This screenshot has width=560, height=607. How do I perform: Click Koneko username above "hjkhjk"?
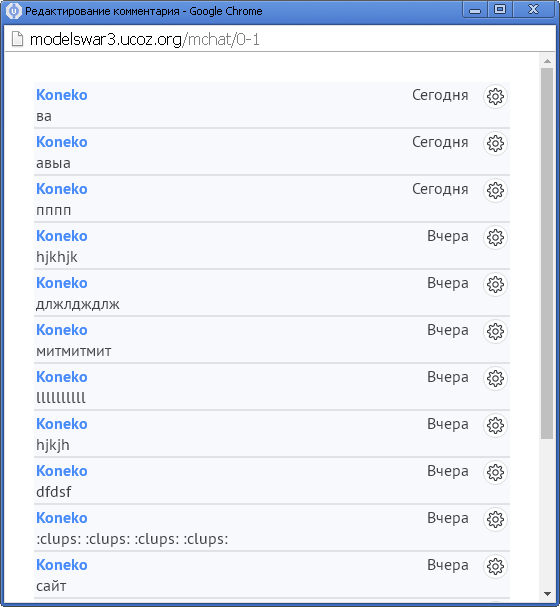tap(62, 236)
